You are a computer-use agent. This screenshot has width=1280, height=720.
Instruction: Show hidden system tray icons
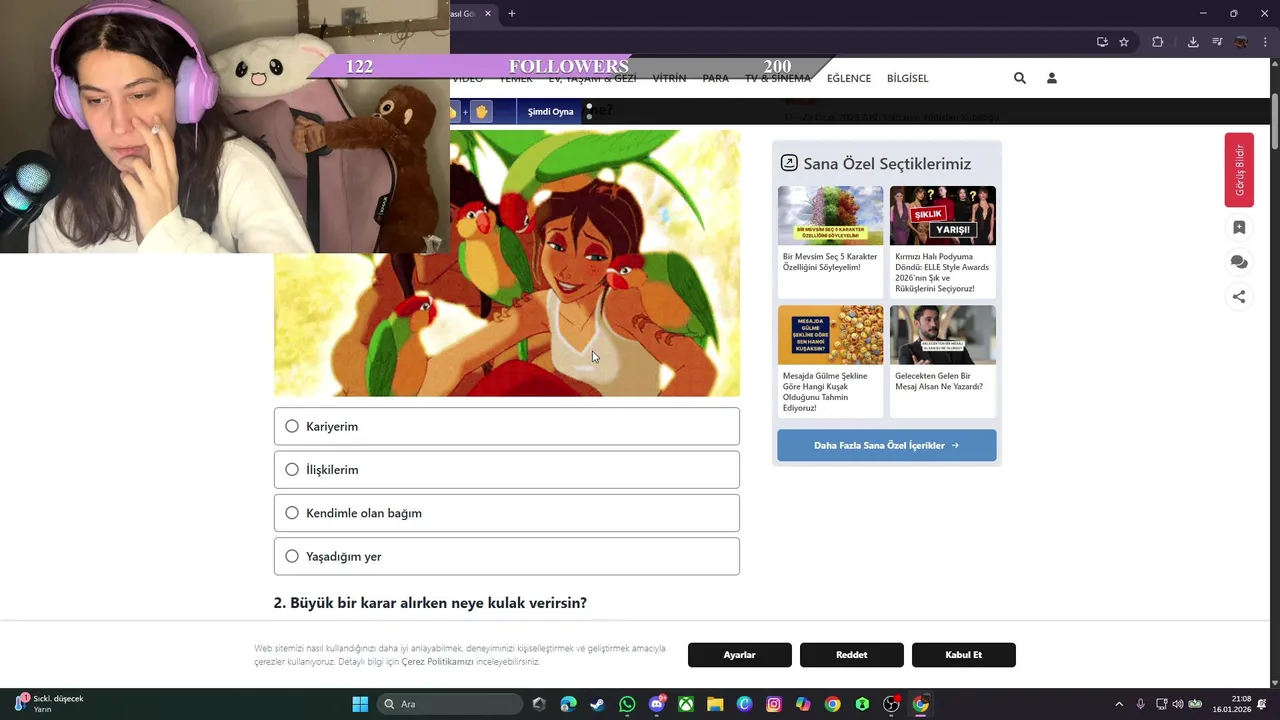click(x=1119, y=704)
